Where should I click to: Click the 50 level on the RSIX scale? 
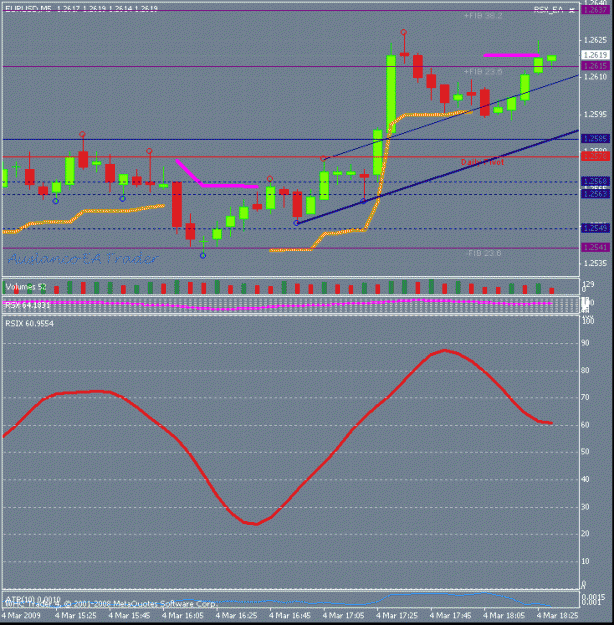pyautogui.click(x=585, y=452)
